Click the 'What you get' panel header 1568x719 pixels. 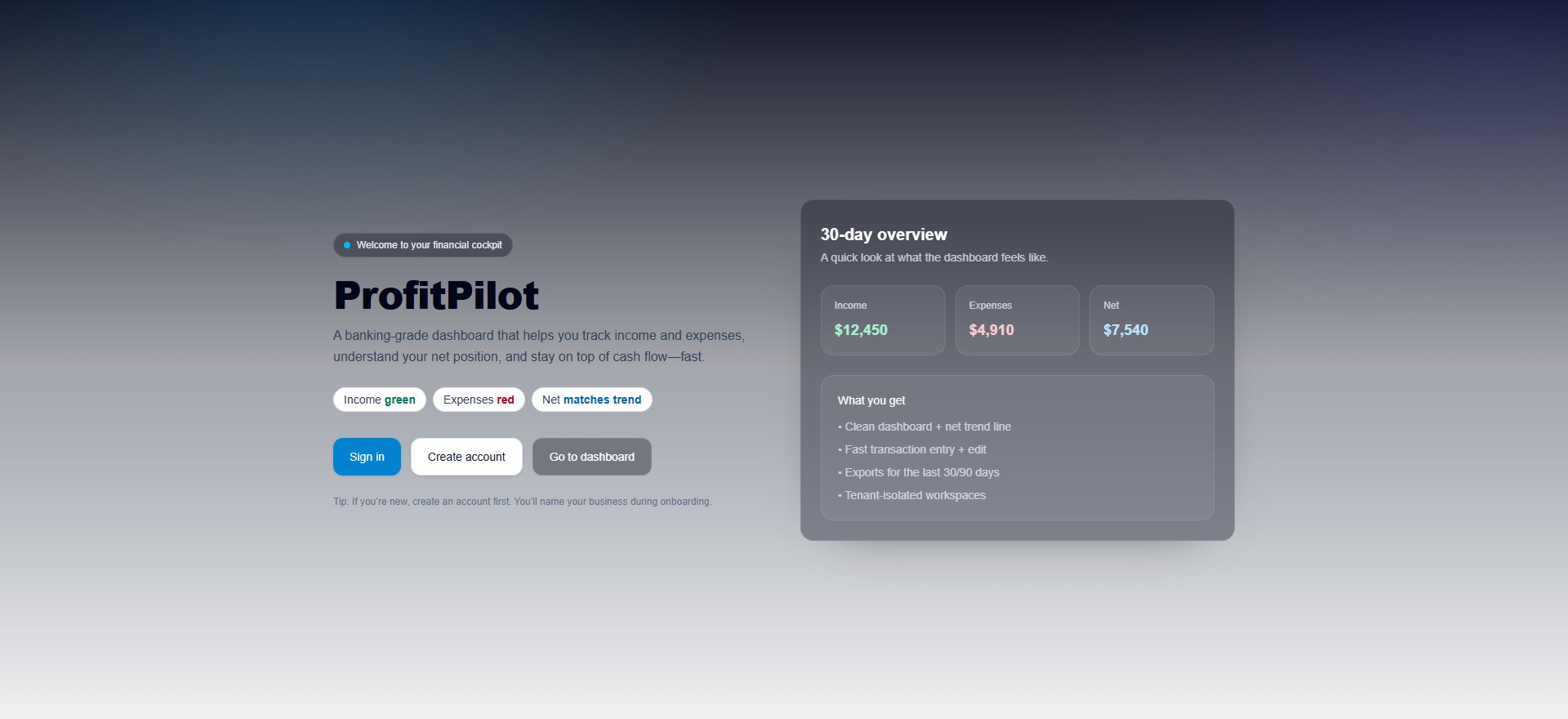click(x=871, y=400)
